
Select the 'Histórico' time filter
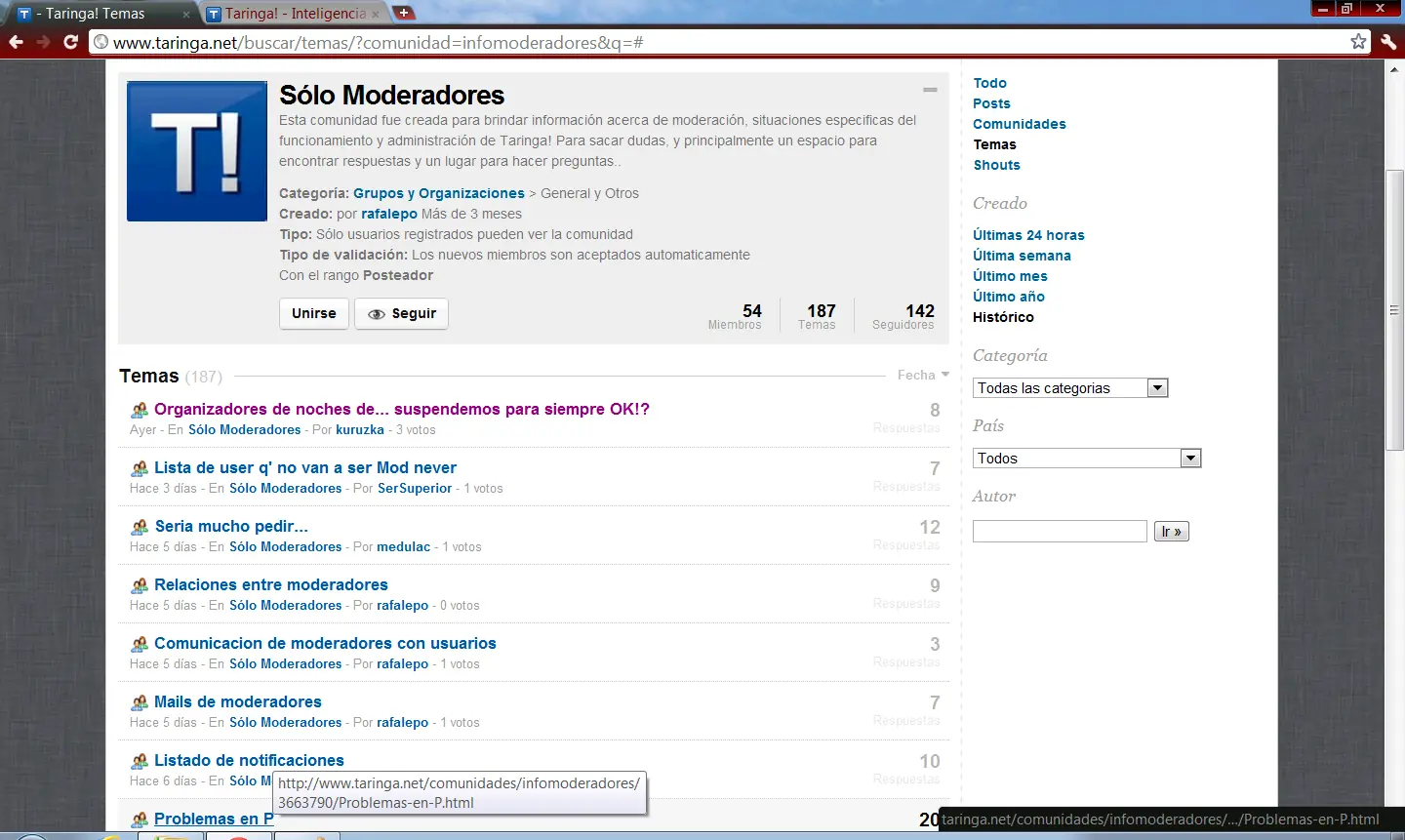[x=1003, y=317]
